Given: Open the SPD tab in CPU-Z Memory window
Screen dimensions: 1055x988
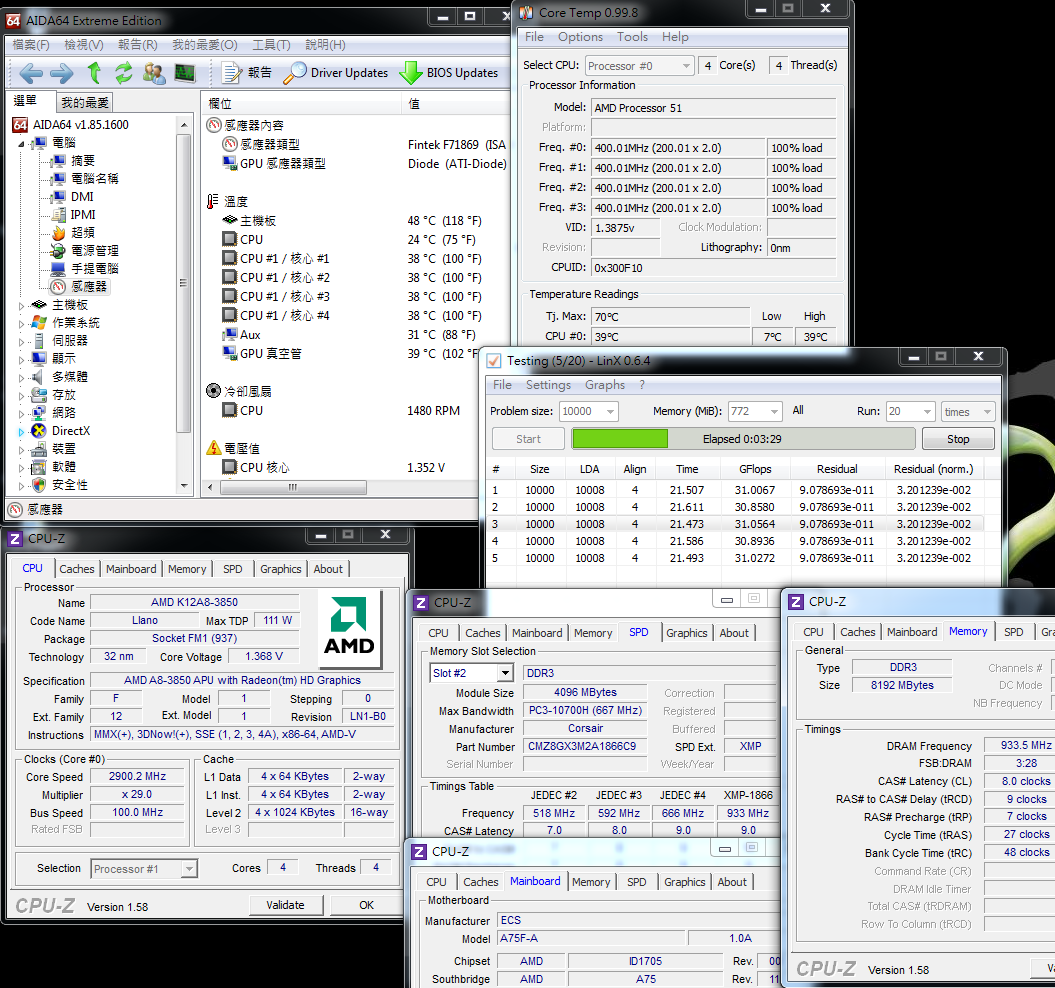Looking at the screenshot, I should pos(1013,633).
